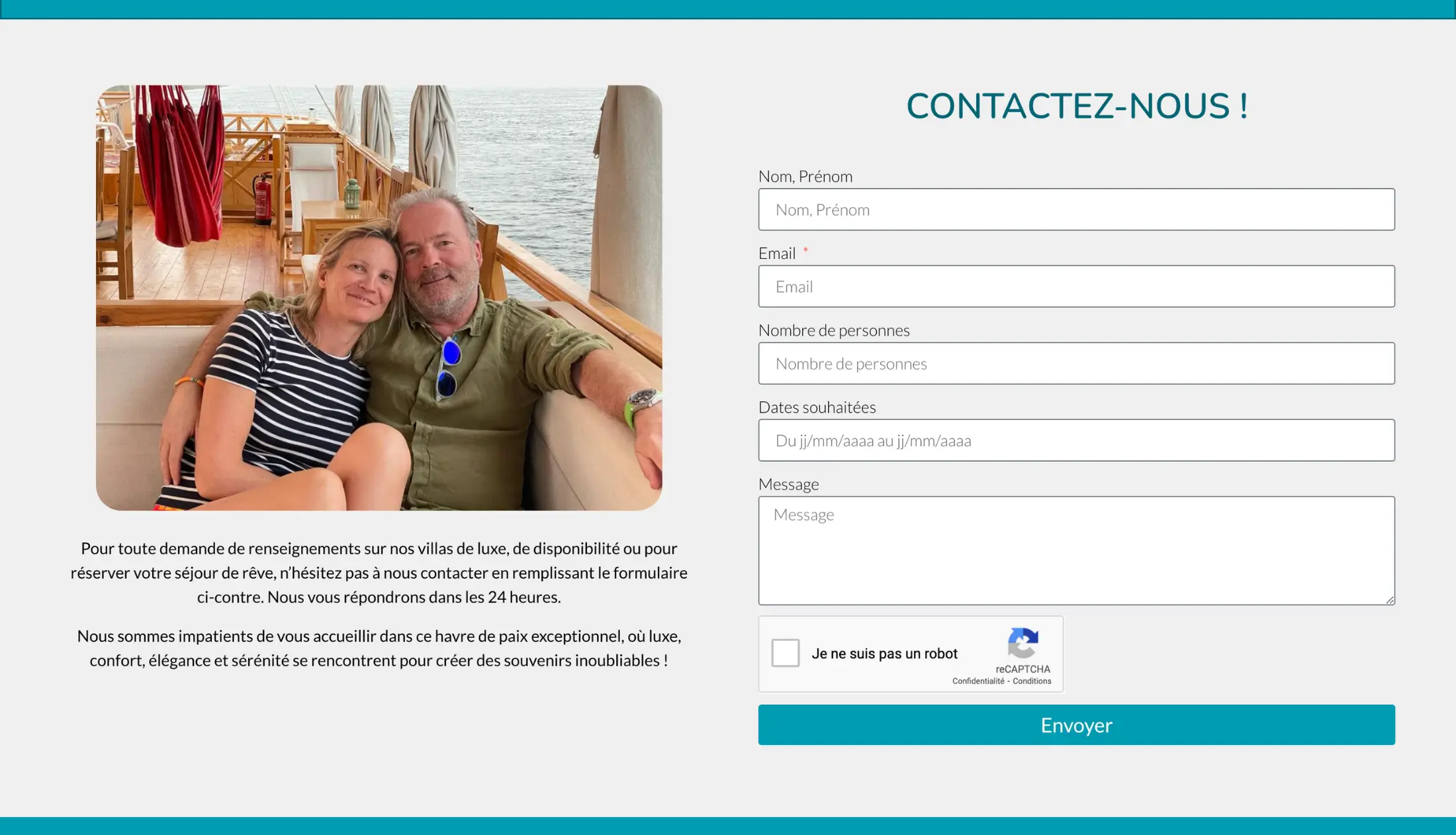Click the Email field label
The height and width of the screenshot is (835, 1456).
click(x=777, y=254)
